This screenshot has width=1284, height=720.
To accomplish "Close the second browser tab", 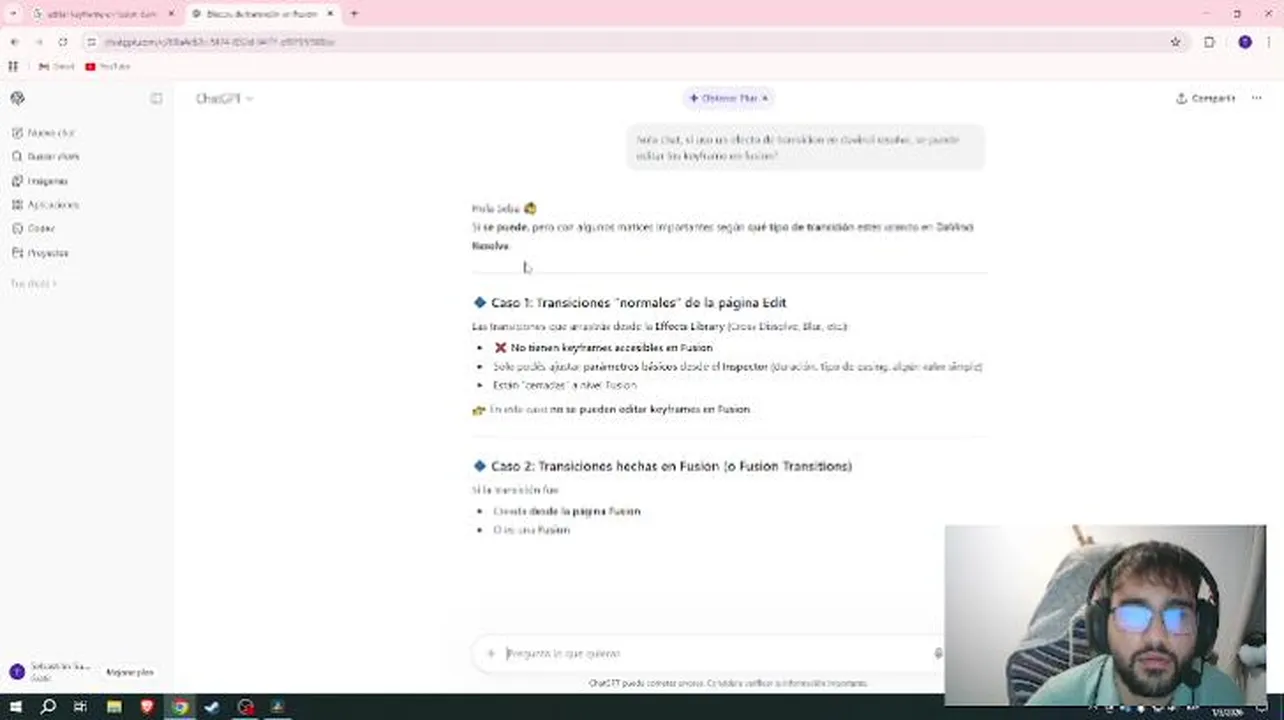I will pos(330,14).
